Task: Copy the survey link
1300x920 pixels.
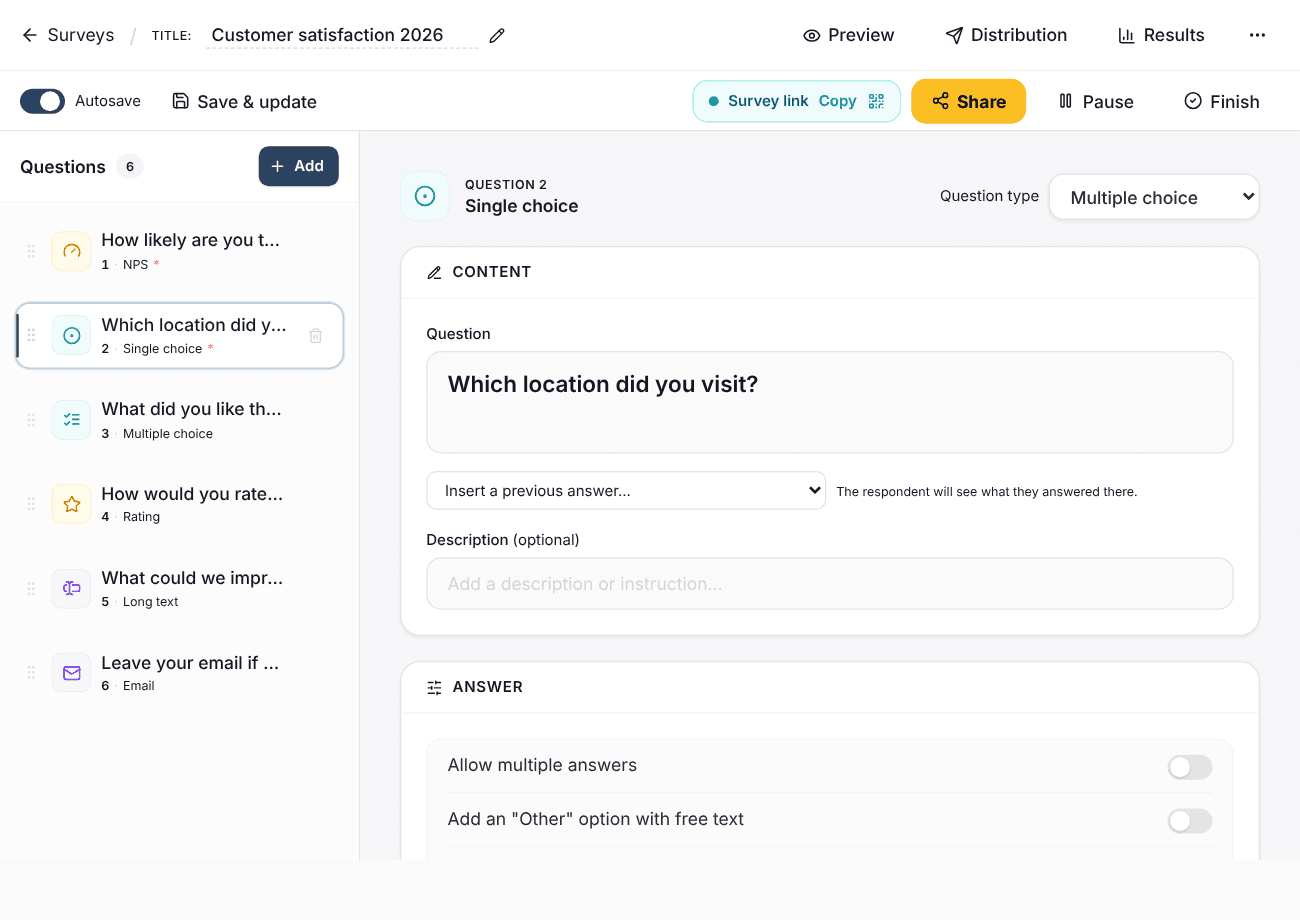Action: click(837, 101)
